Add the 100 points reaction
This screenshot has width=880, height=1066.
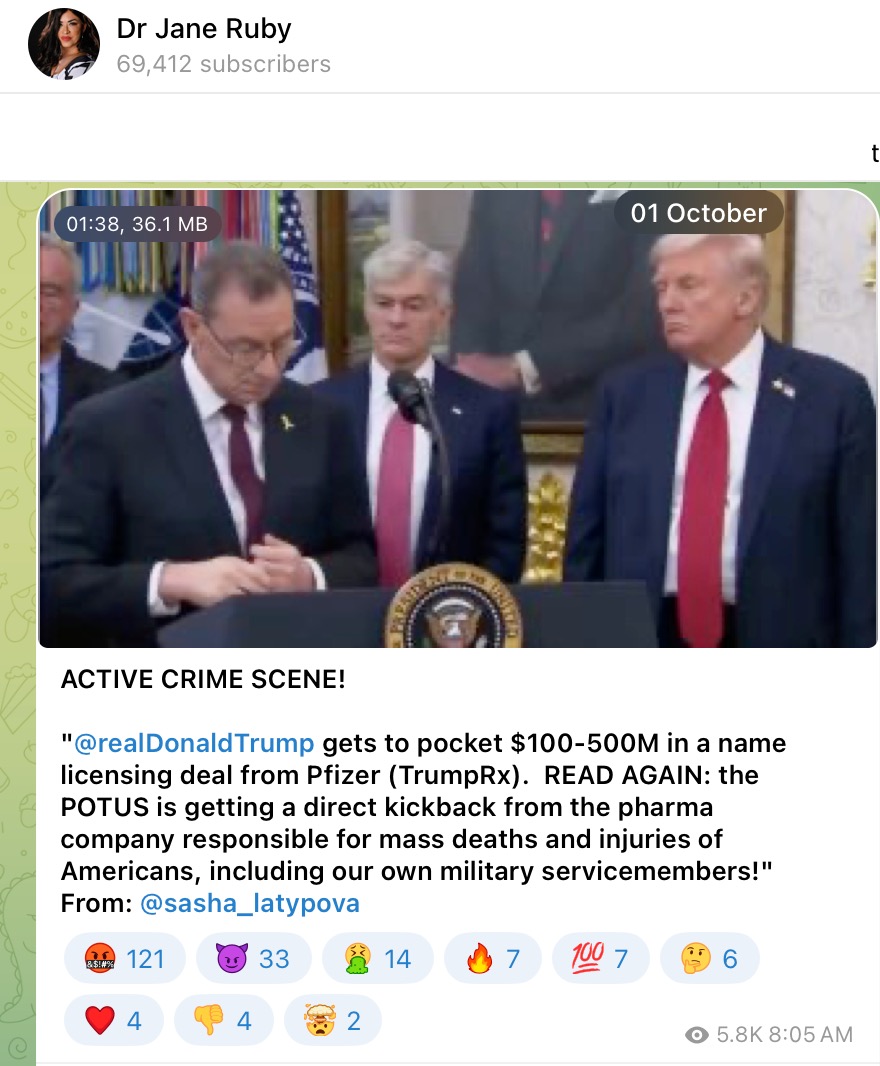tap(600, 959)
